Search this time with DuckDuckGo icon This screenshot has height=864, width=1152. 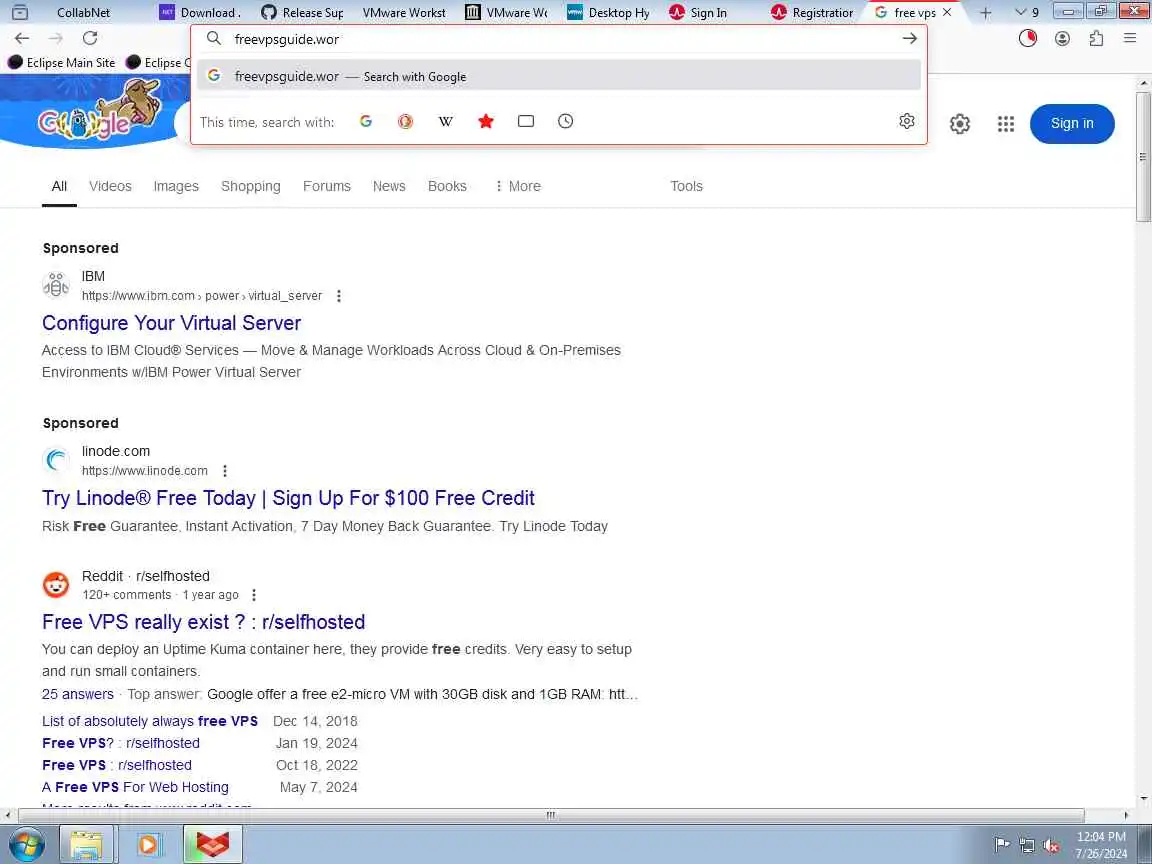coord(405,121)
